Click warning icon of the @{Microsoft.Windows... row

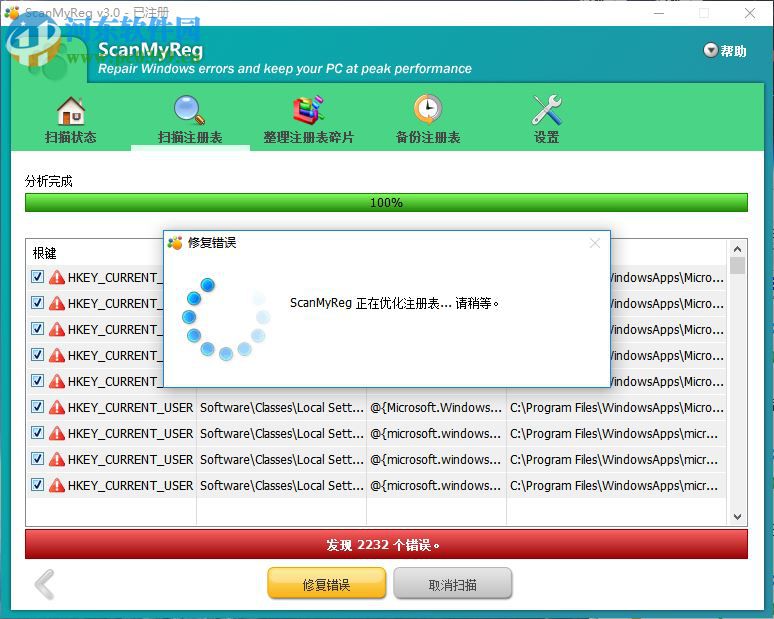pyautogui.click(x=57, y=407)
